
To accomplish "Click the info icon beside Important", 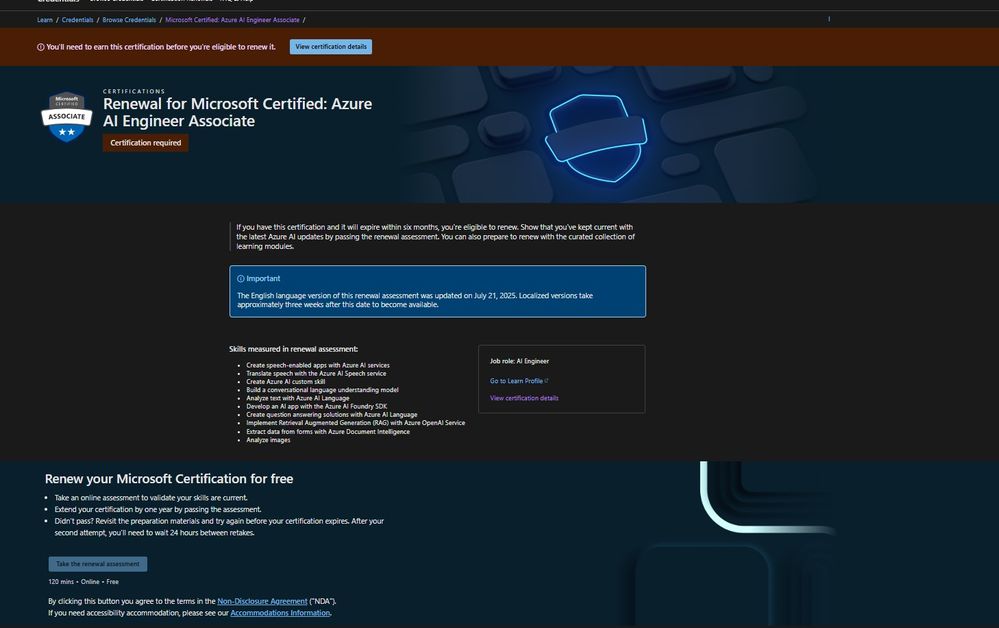I will (241, 279).
